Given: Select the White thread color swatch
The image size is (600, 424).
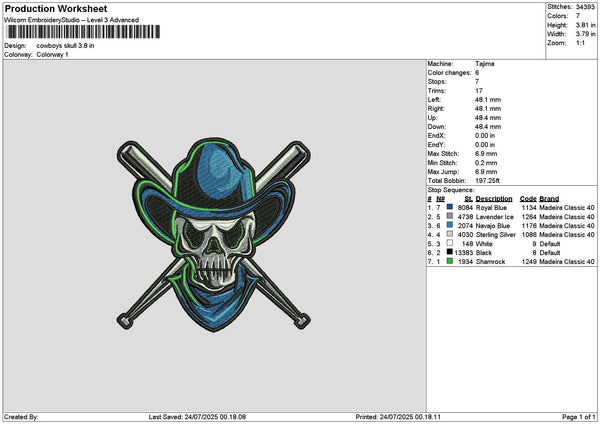Looking at the screenshot, I should (x=449, y=243).
